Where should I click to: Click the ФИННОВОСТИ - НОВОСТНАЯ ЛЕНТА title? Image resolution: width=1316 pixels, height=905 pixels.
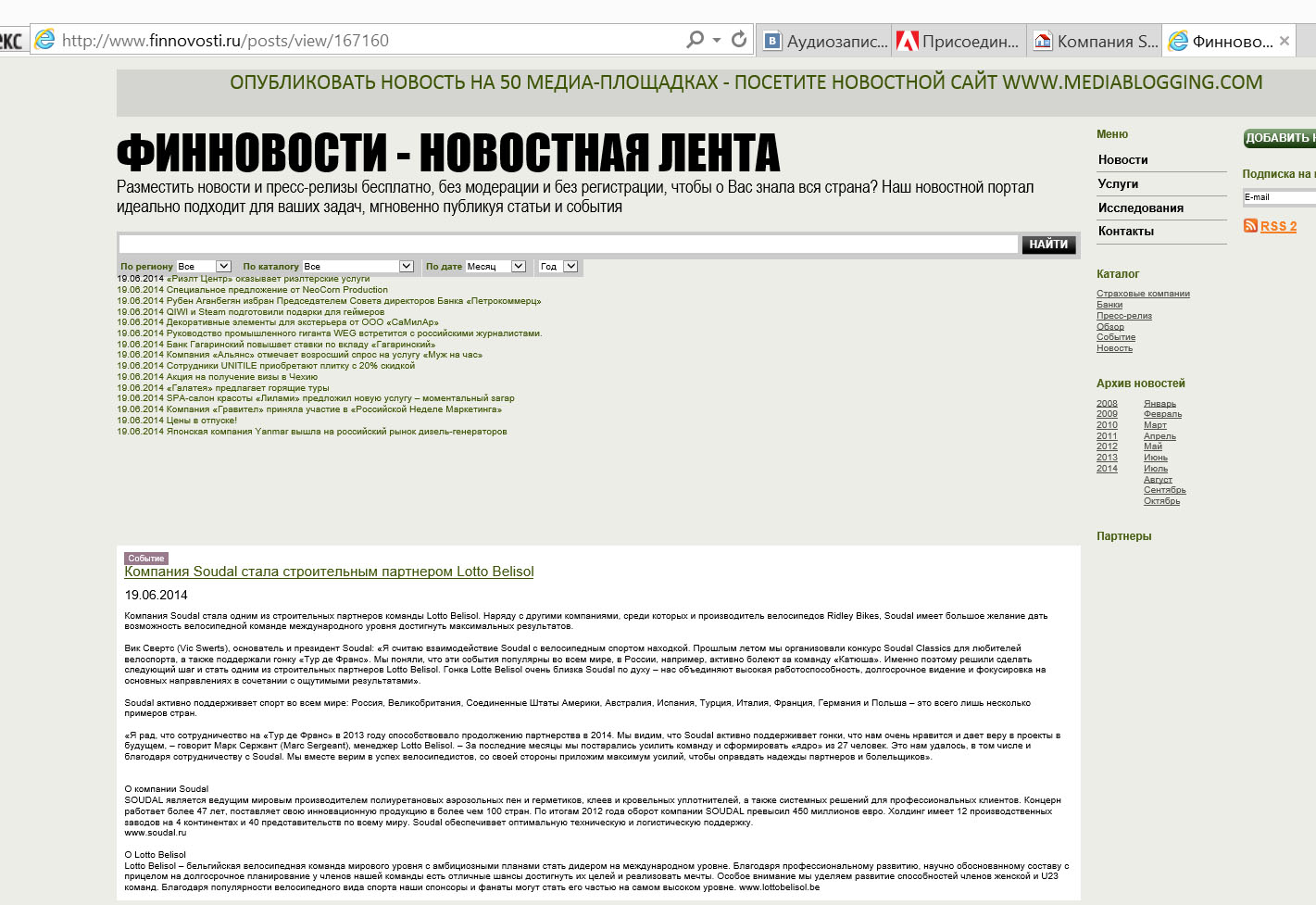448,153
